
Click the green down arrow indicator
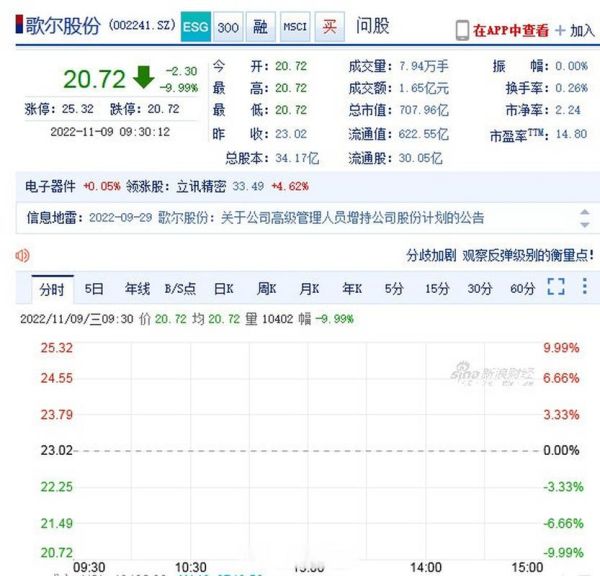pyautogui.click(x=143, y=77)
